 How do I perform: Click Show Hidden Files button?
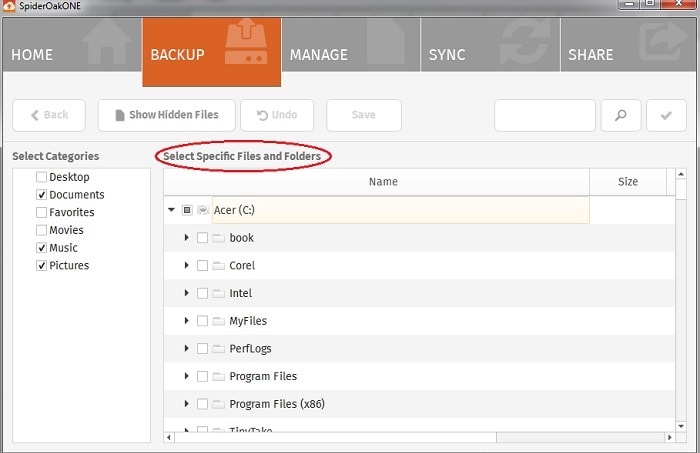coord(167,115)
